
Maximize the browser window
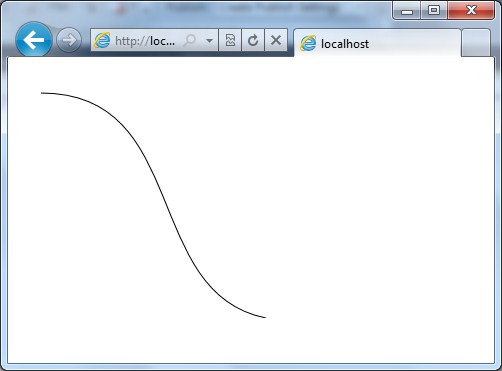[x=434, y=11]
